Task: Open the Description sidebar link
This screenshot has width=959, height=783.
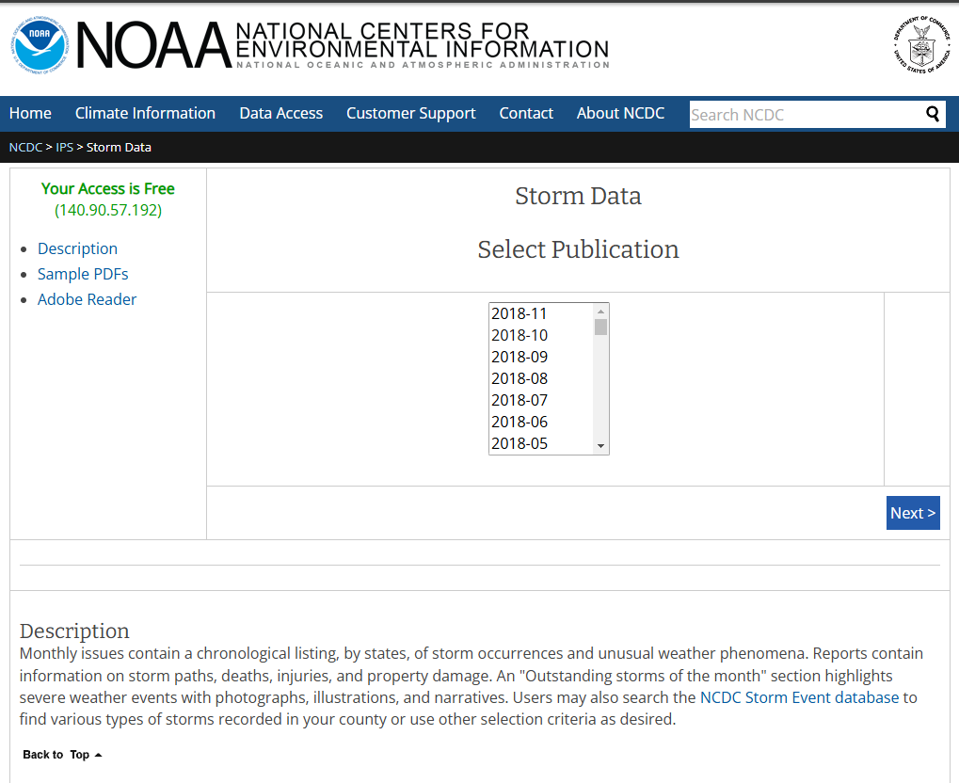Action: click(78, 249)
